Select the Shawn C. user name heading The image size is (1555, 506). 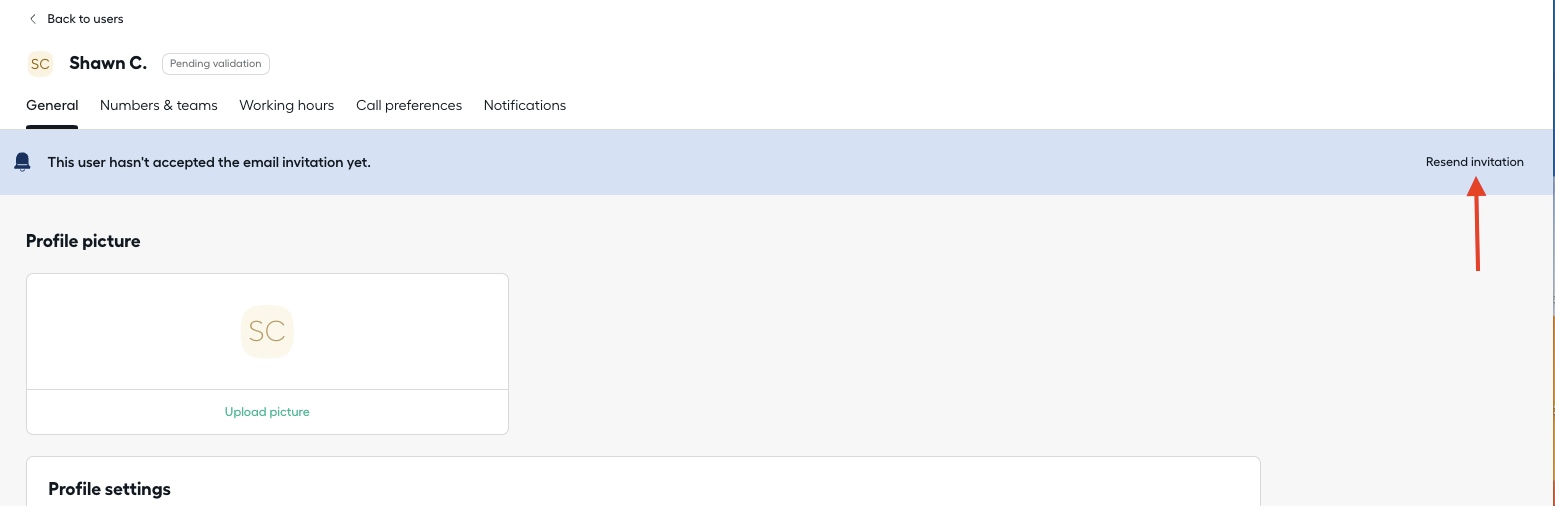[x=108, y=63]
